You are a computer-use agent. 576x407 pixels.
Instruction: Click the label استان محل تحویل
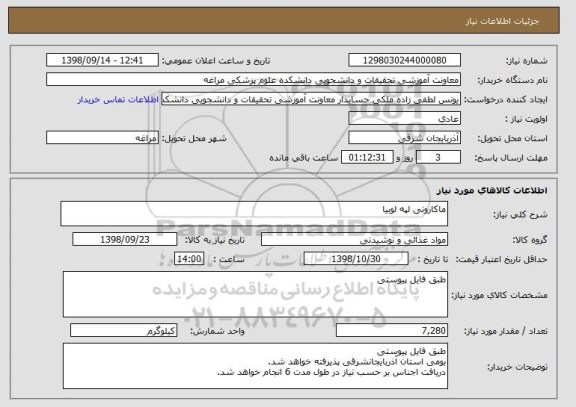coord(512,138)
